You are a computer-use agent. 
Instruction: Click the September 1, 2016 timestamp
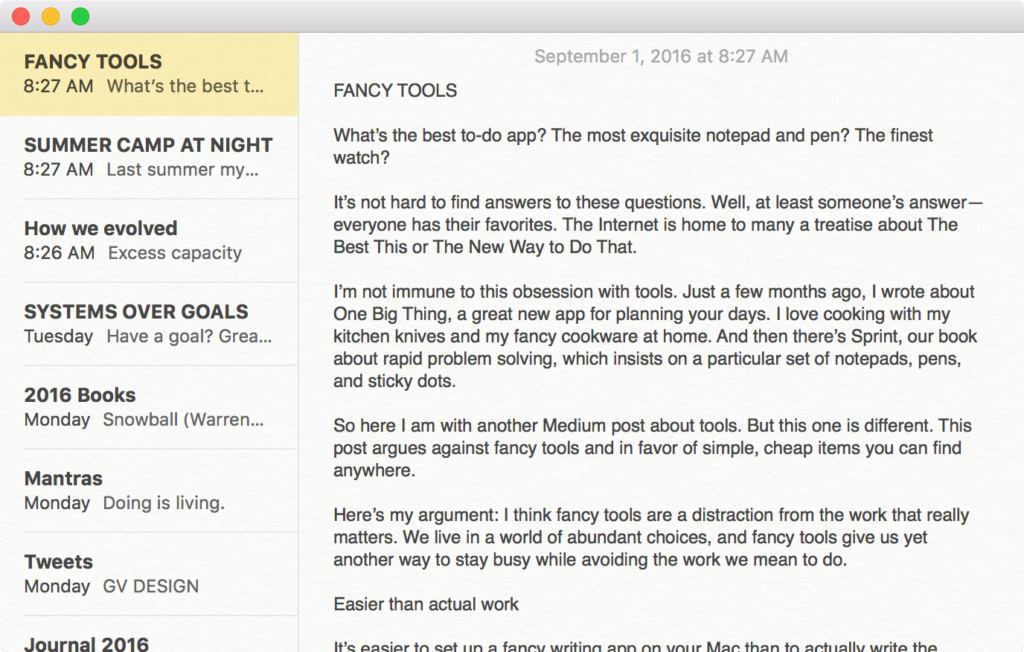click(661, 56)
